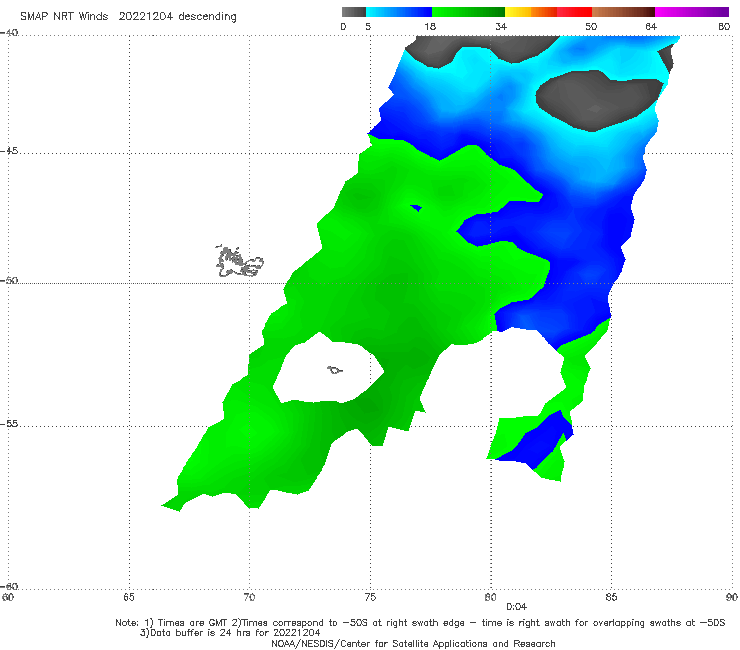Click the Kerguelen Islands coastline outline
This screenshot has width=740, height=650.
tap(239, 262)
